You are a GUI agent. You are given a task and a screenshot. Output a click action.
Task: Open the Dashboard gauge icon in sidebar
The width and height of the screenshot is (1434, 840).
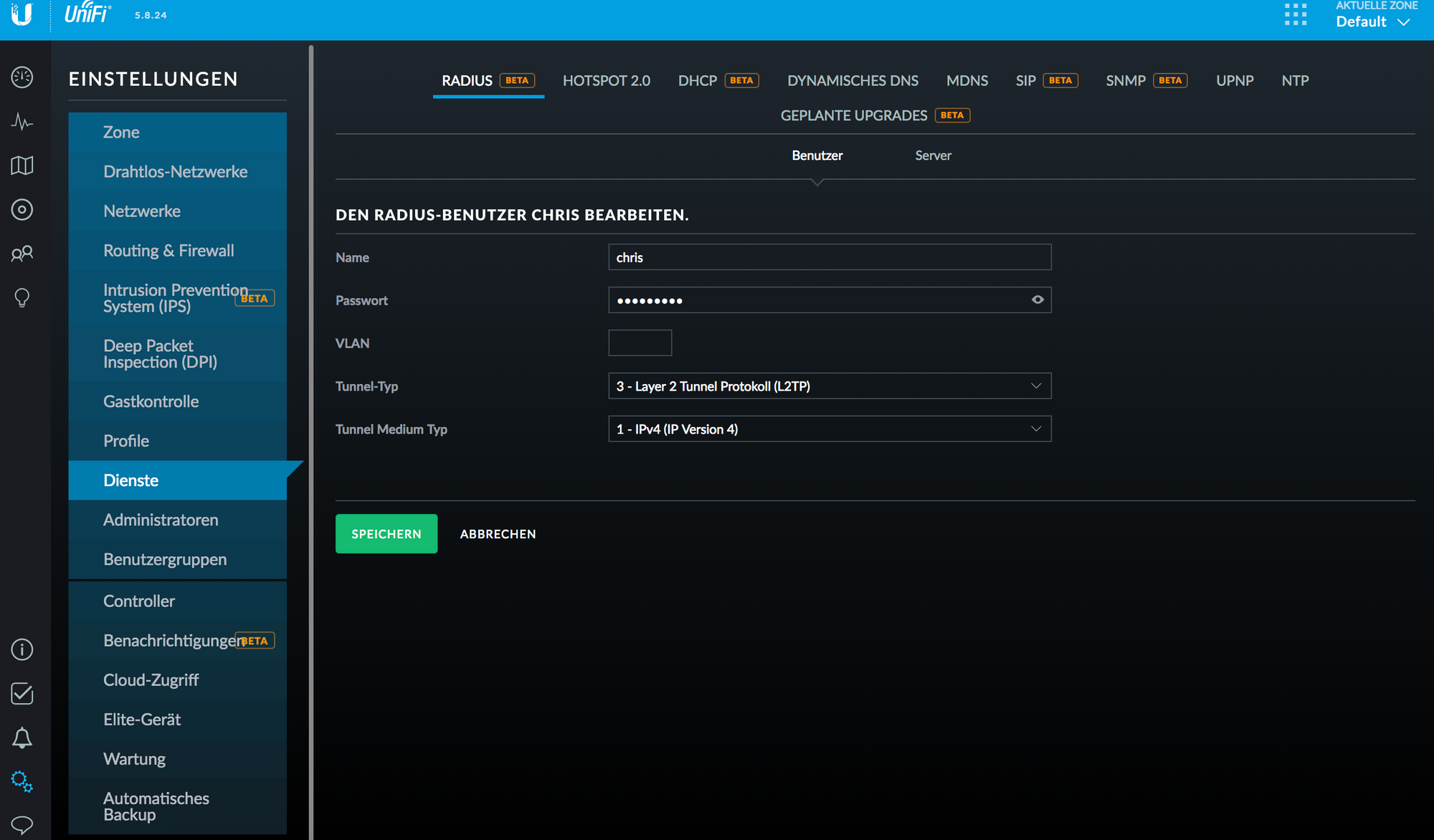point(22,77)
